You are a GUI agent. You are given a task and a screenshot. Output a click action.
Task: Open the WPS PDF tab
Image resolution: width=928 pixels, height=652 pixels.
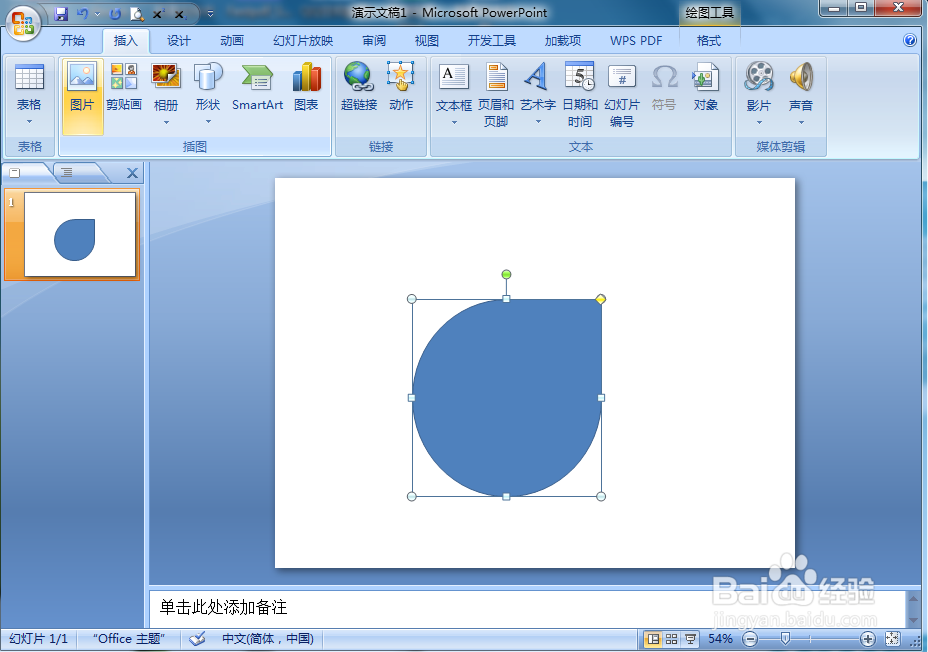pos(636,40)
